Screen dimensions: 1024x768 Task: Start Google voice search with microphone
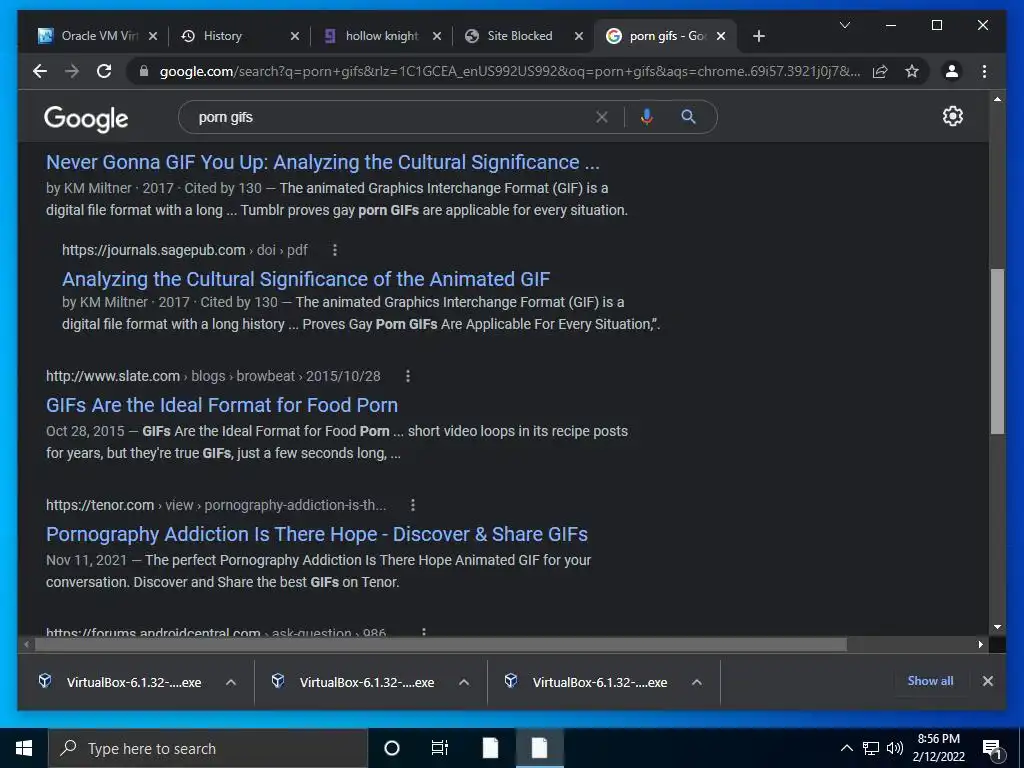pyautogui.click(x=647, y=117)
